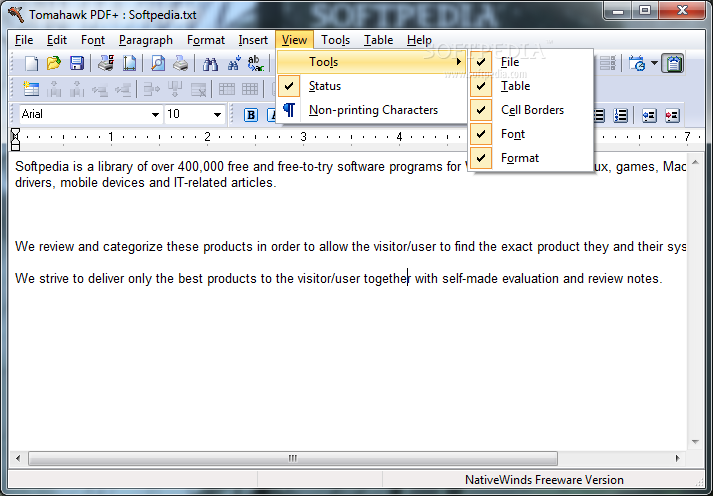Click the horizontal scrollbar left arrow

(18, 458)
